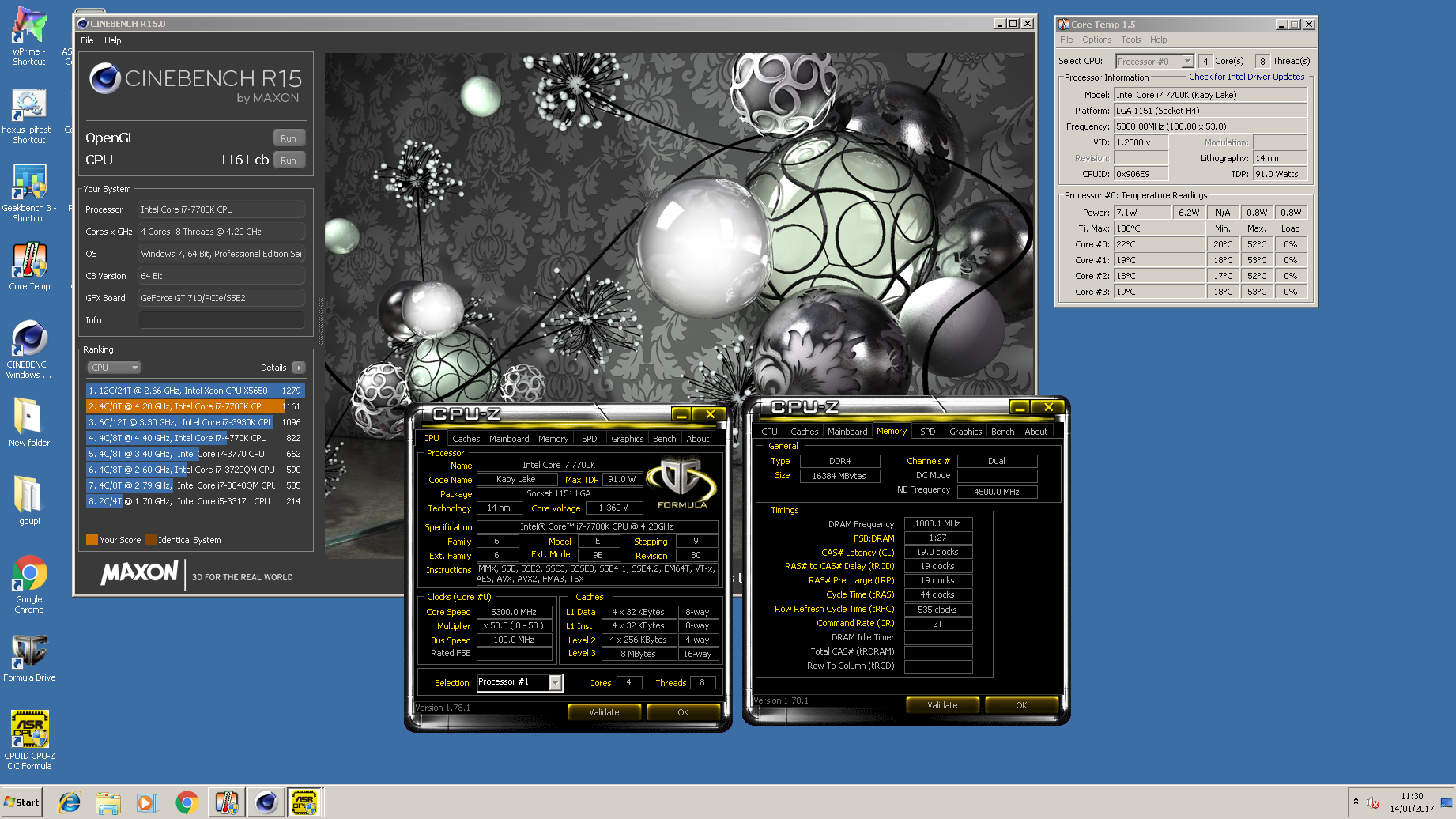Click Validate in right CPU-Z memory window
This screenshot has width=1456, height=819.
942,705
